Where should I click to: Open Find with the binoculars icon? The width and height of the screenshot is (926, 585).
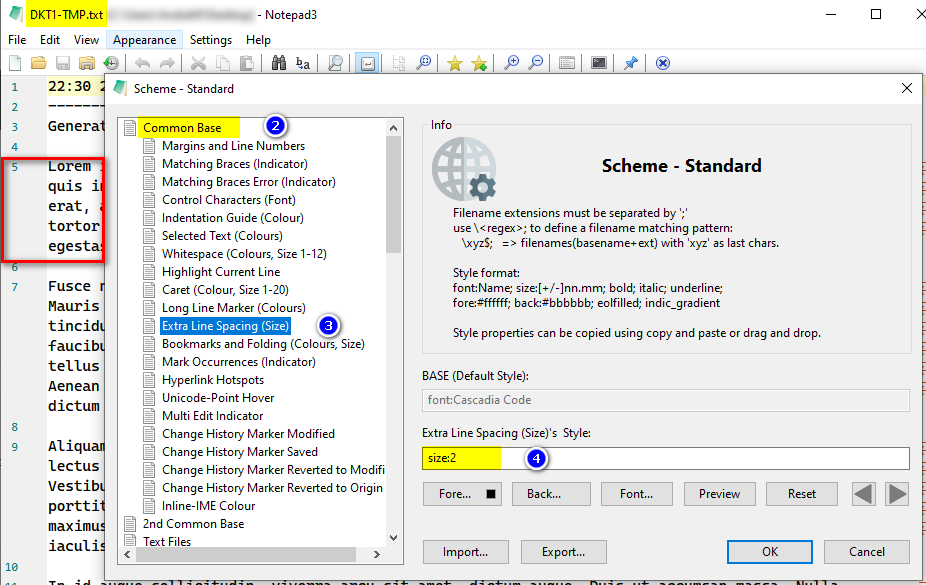click(279, 62)
